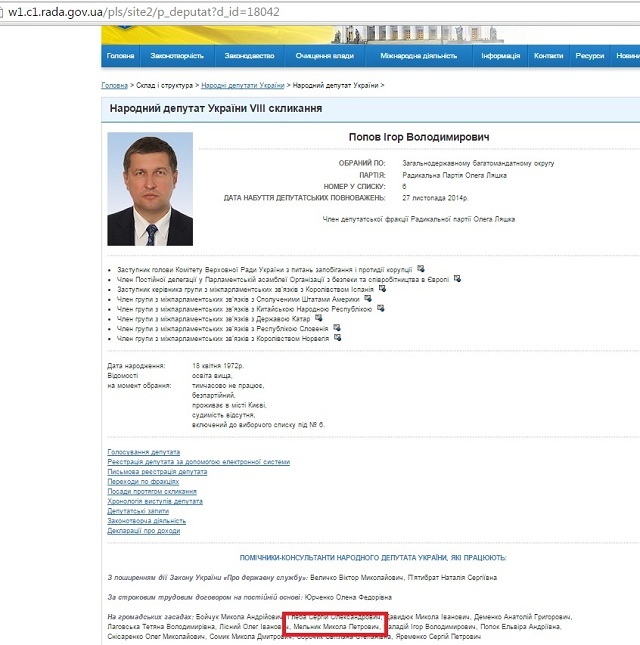
Task: Open the Контакти navigation item
Action: coord(548,56)
